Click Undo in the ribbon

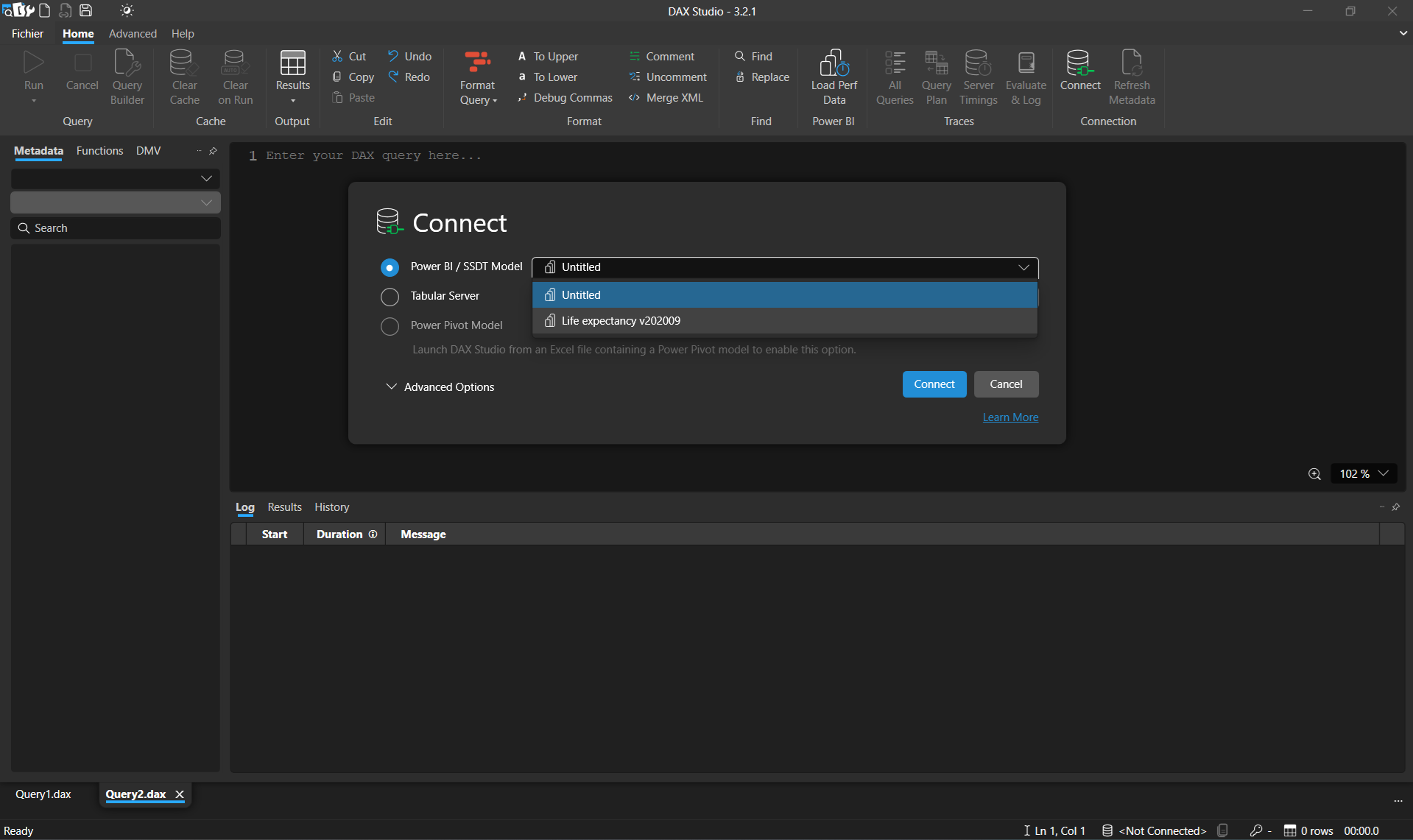tap(410, 56)
